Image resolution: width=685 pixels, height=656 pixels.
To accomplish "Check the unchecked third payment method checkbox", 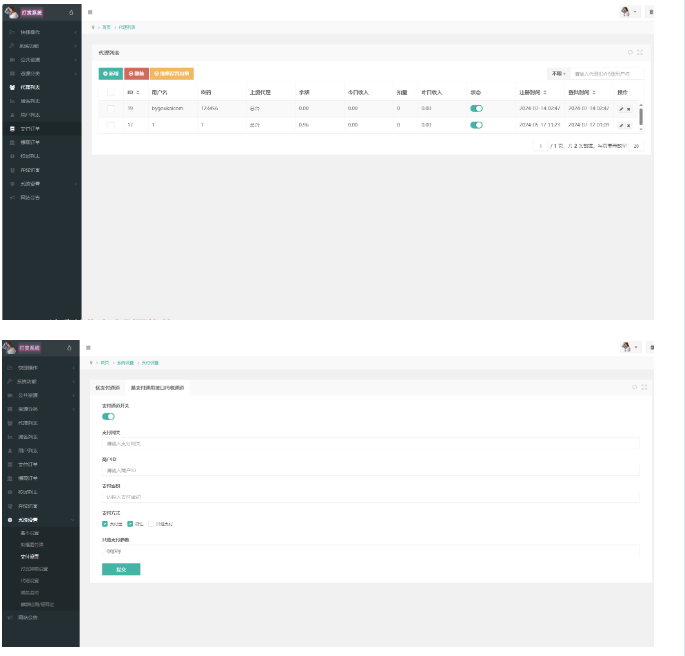I will 151,523.
